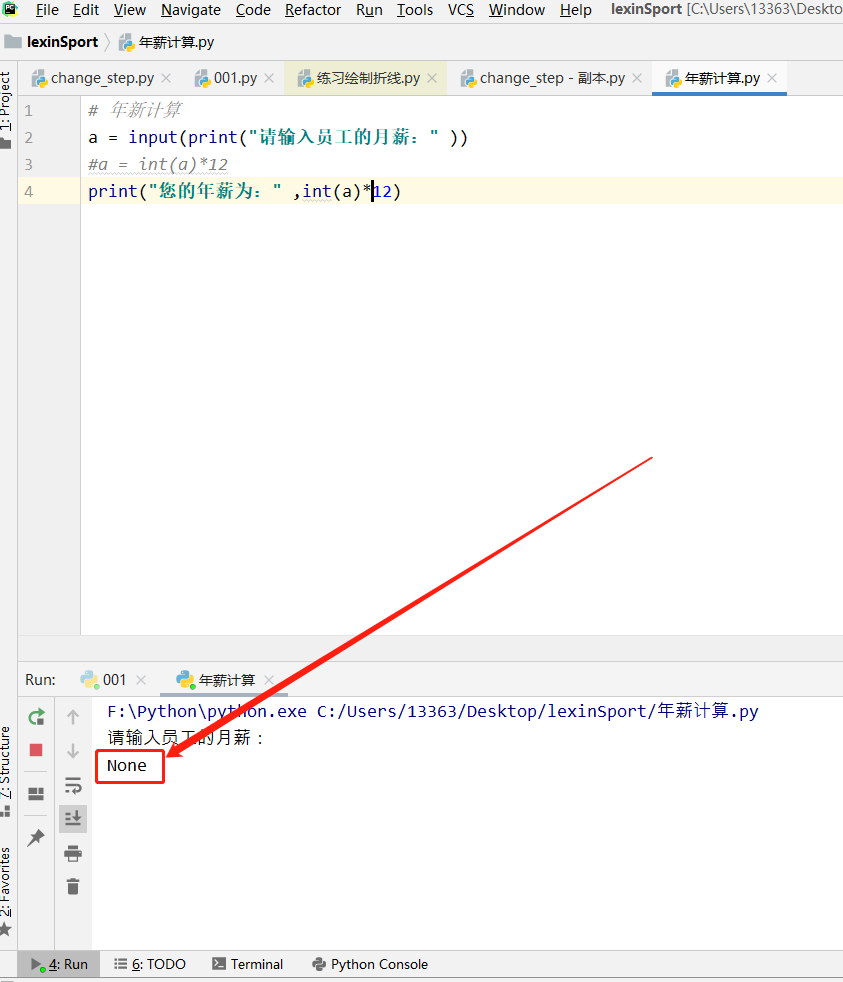Screen dimensions: 843x982
Task: Close the change_step.py editor tab
Action: pyautogui.click(x=166, y=78)
